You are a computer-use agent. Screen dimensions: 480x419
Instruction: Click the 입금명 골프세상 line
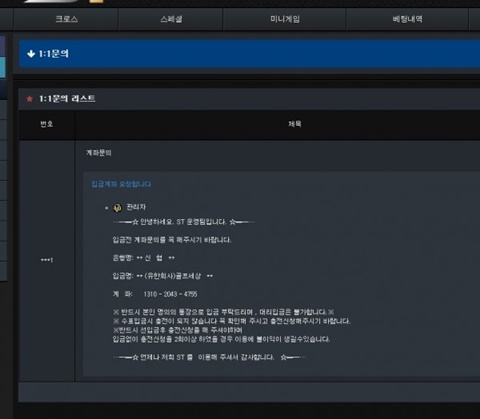pos(163,276)
